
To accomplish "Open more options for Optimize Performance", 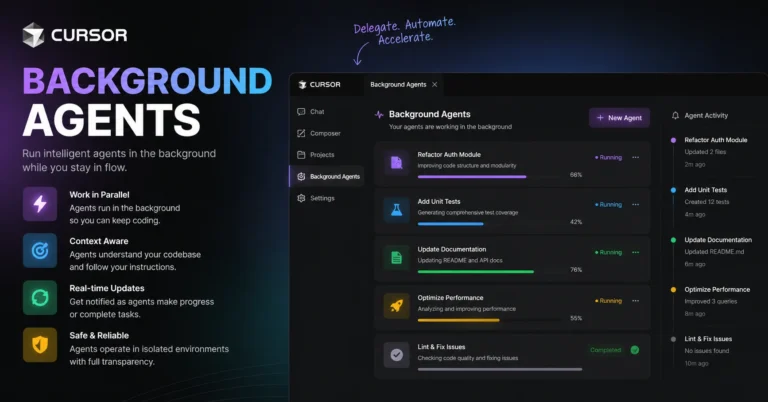I will (635, 301).
